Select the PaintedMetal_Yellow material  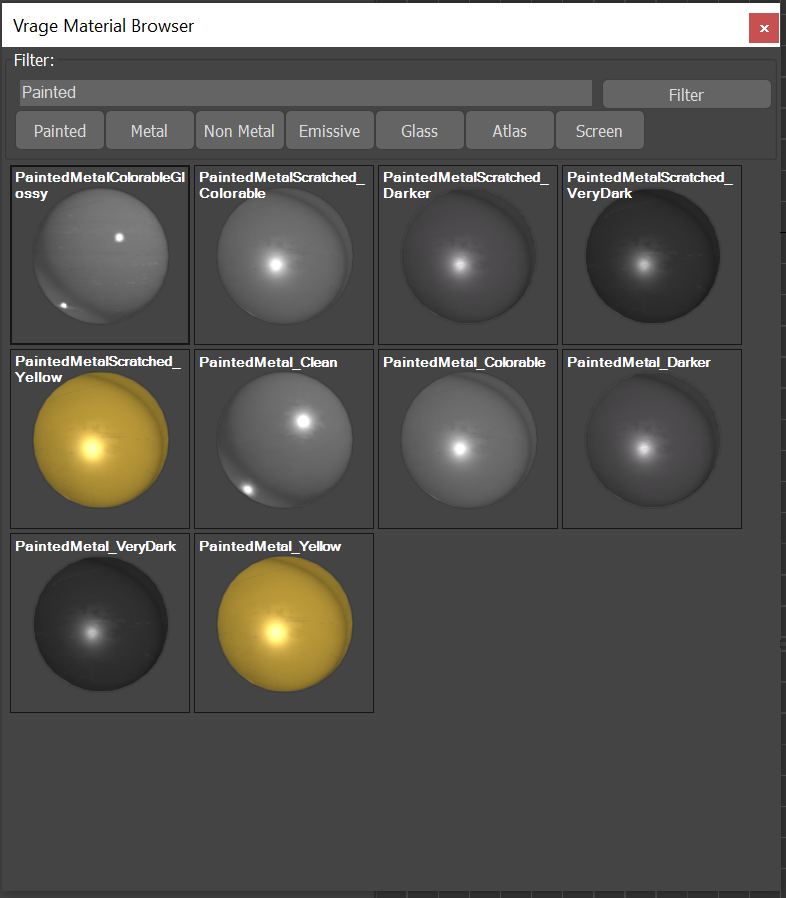[284, 624]
